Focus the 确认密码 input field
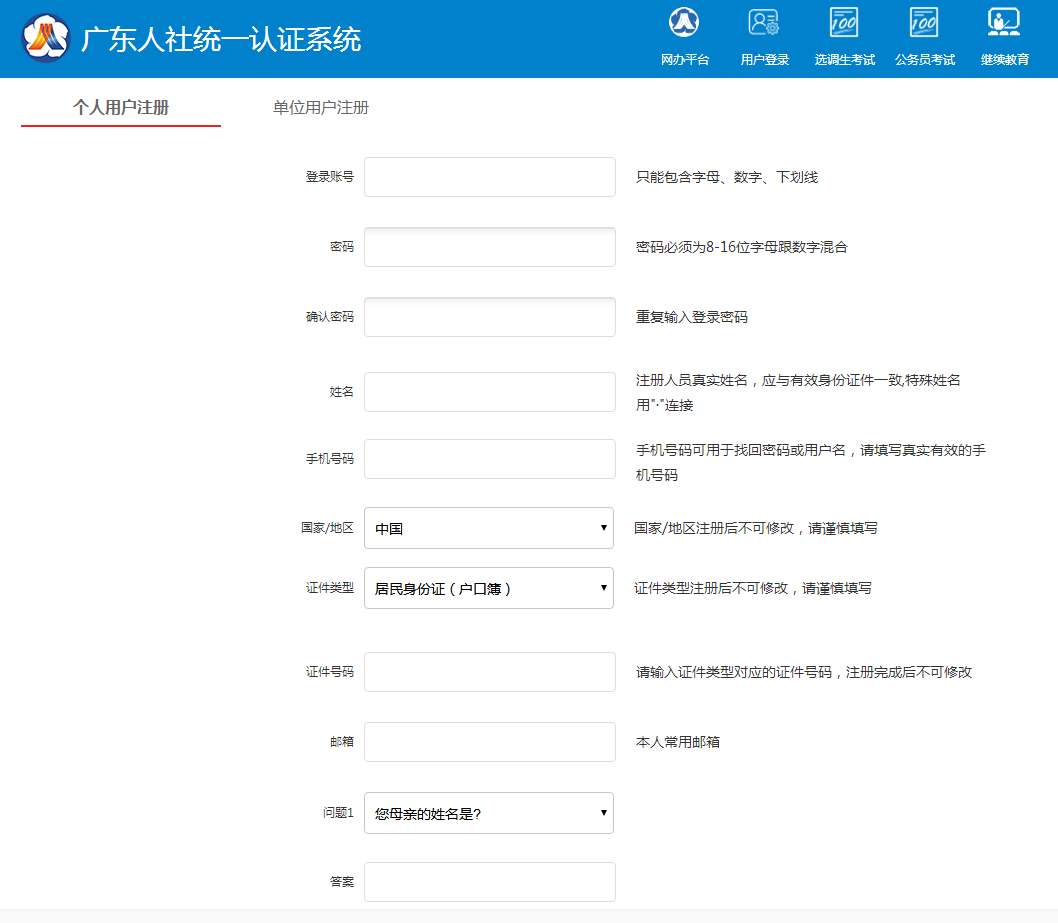This screenshot has height=923, width=1058. 490,317
